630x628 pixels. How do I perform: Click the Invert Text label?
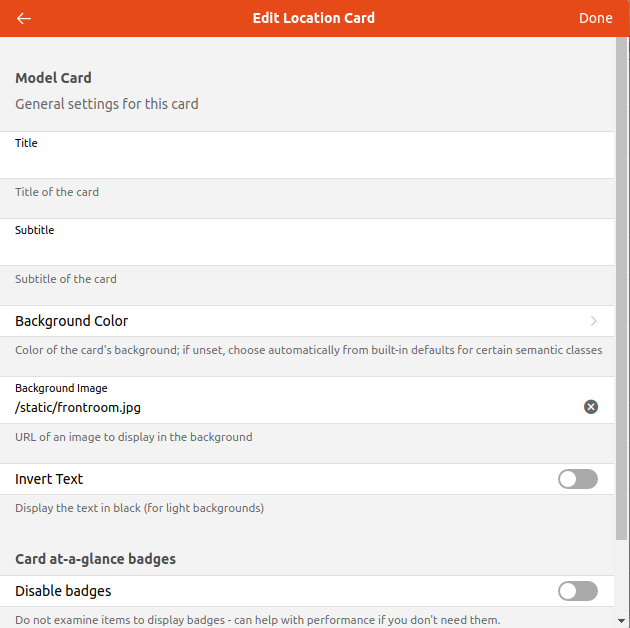coord(49,480)
